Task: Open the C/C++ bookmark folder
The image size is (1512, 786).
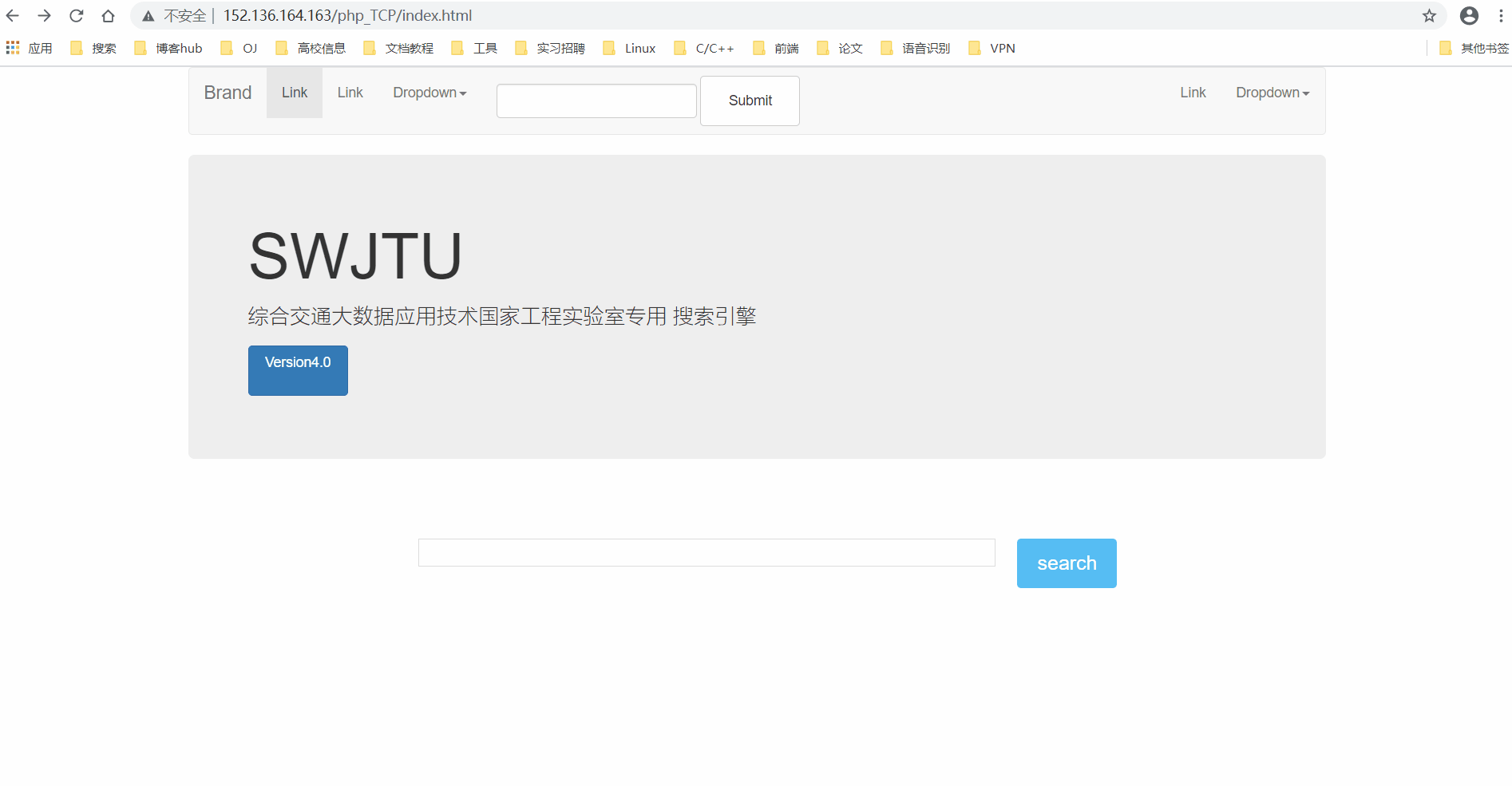Action: [x=704, y=48]
